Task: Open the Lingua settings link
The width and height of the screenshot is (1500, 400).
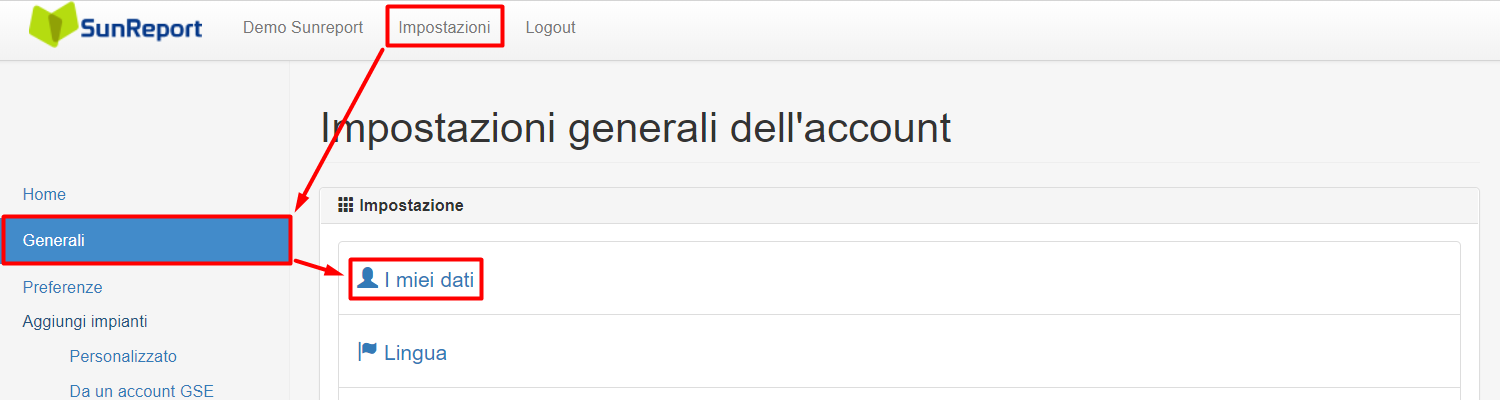Action: [x=415, y=353]
